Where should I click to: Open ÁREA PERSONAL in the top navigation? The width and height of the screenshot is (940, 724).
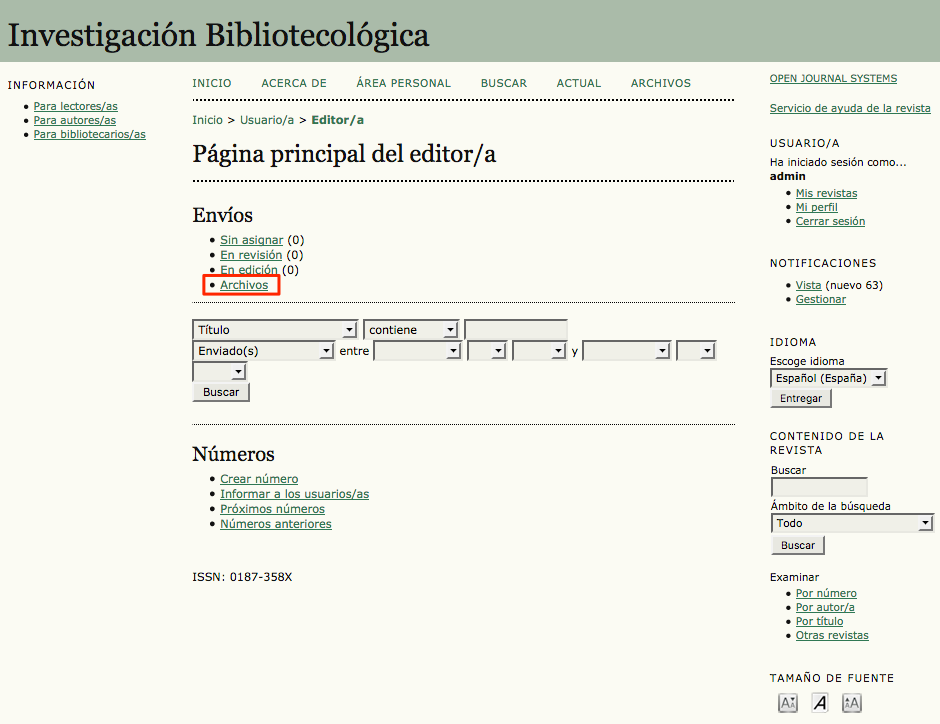[403, 83]
